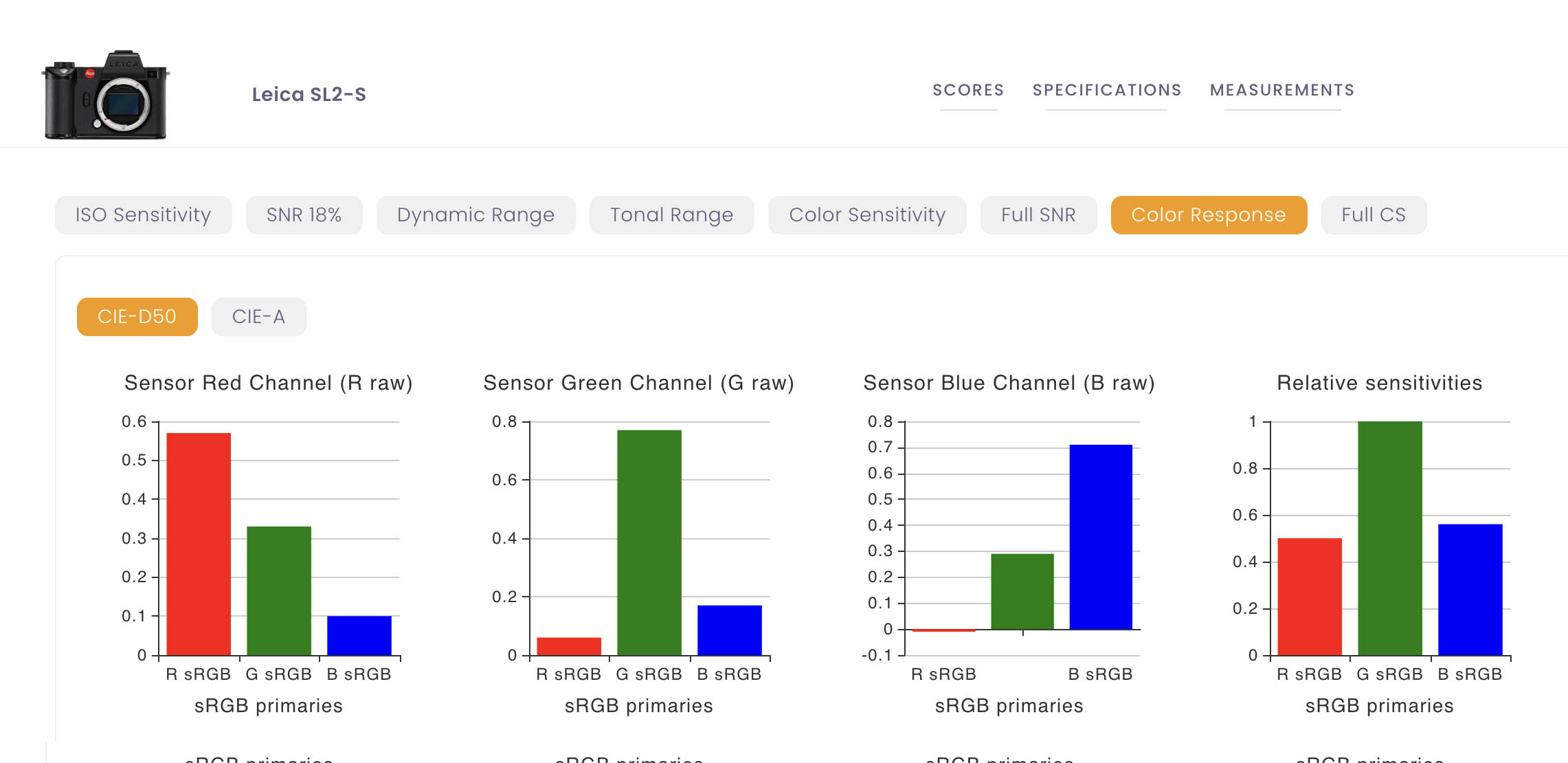Select the ISO Sensitivity tab

pos(144,215)
